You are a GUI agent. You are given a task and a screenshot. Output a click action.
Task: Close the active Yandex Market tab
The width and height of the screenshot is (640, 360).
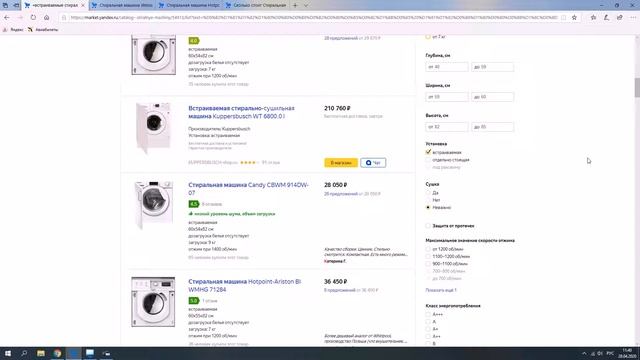83,5
